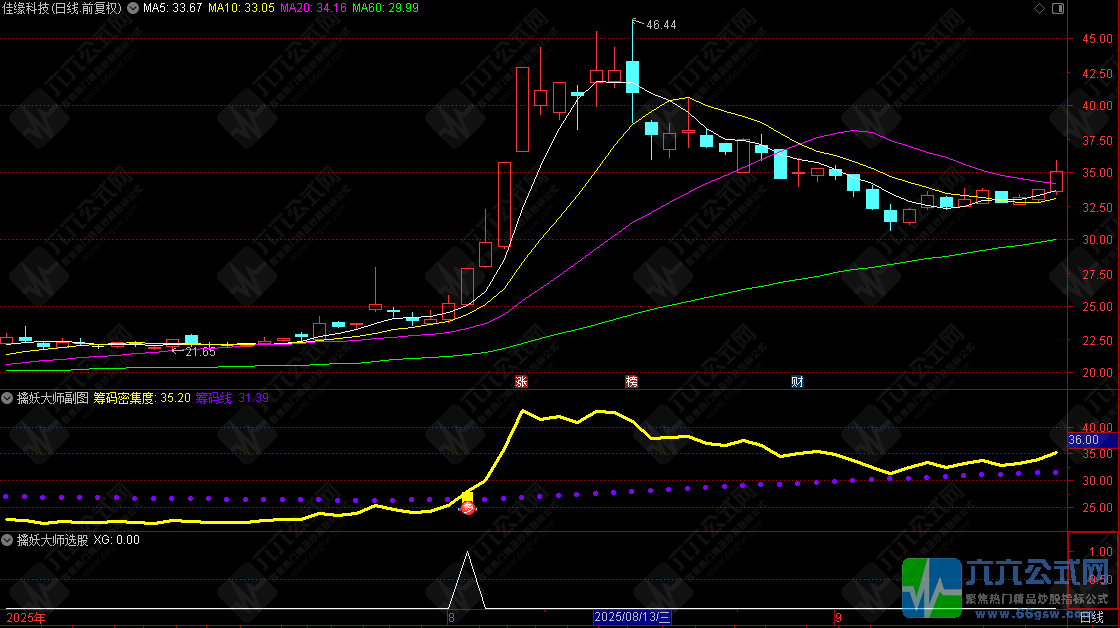The image size is (1120, 628).
Task: Click the MA5: 33.67 label
Action: pos(172,8)
